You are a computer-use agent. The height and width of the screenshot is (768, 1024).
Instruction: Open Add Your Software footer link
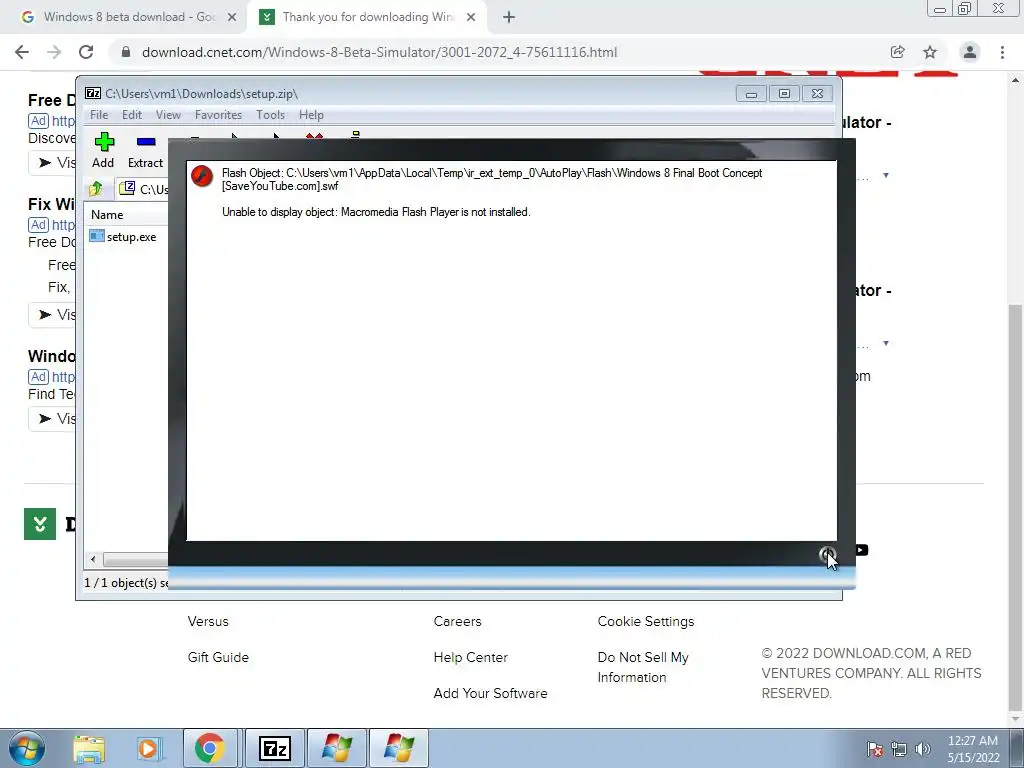tap(490, 693)
